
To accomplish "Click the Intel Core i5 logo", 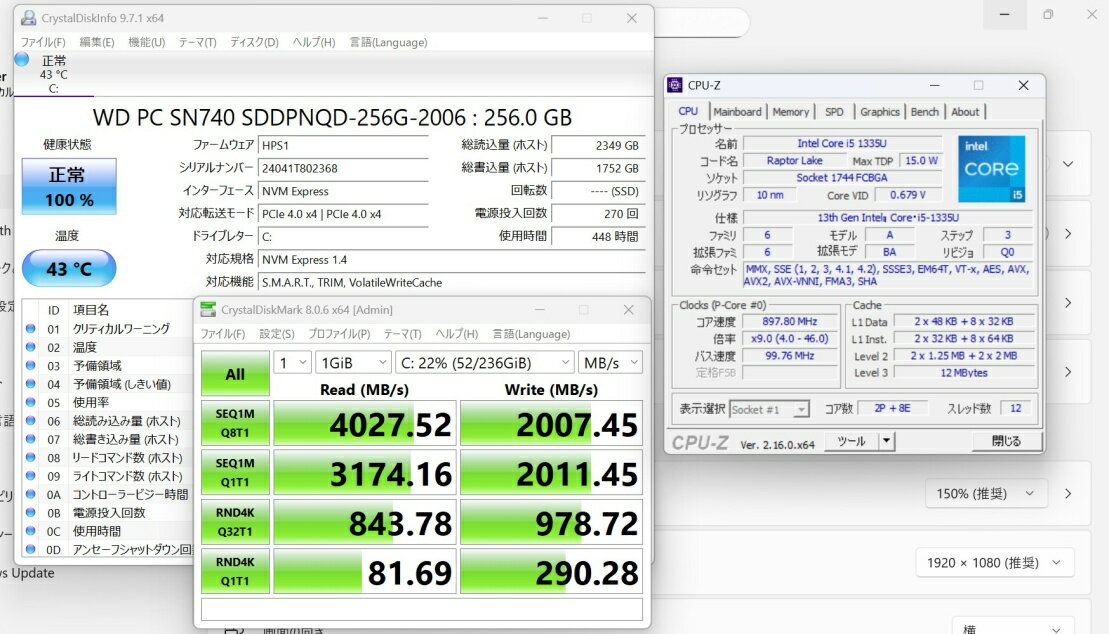I will pos(991,169).
